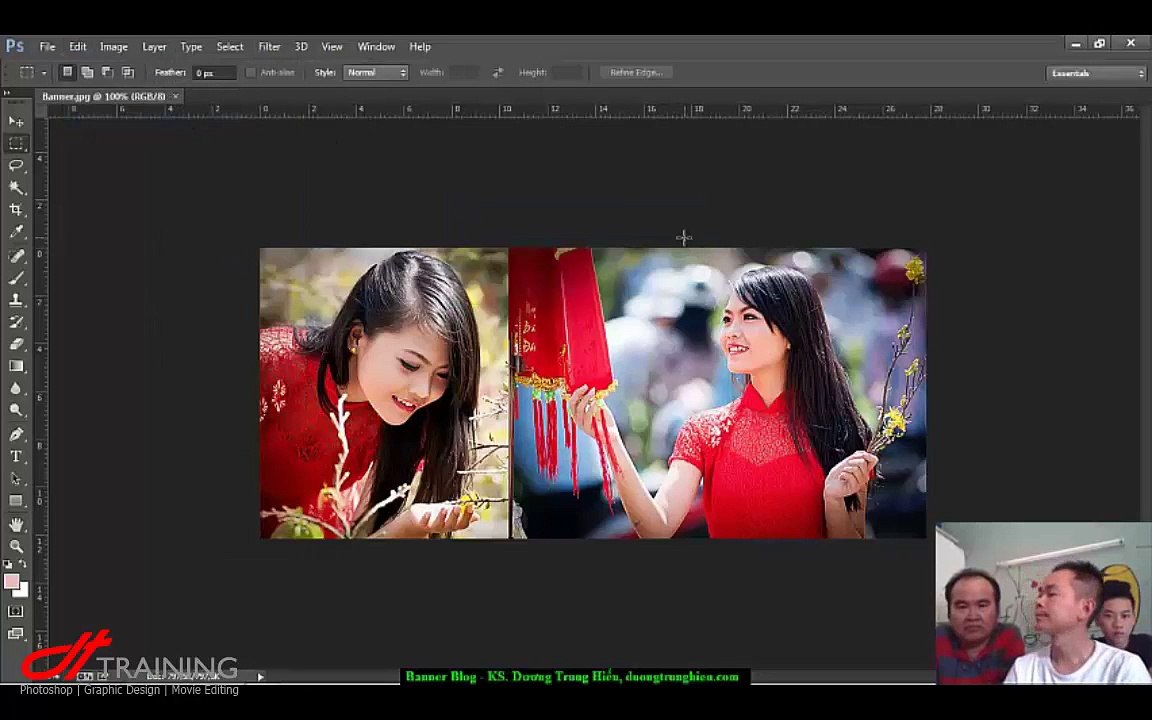Click the Refine Edge button
The image size is (1152, 720).
[x=636, y=72]
